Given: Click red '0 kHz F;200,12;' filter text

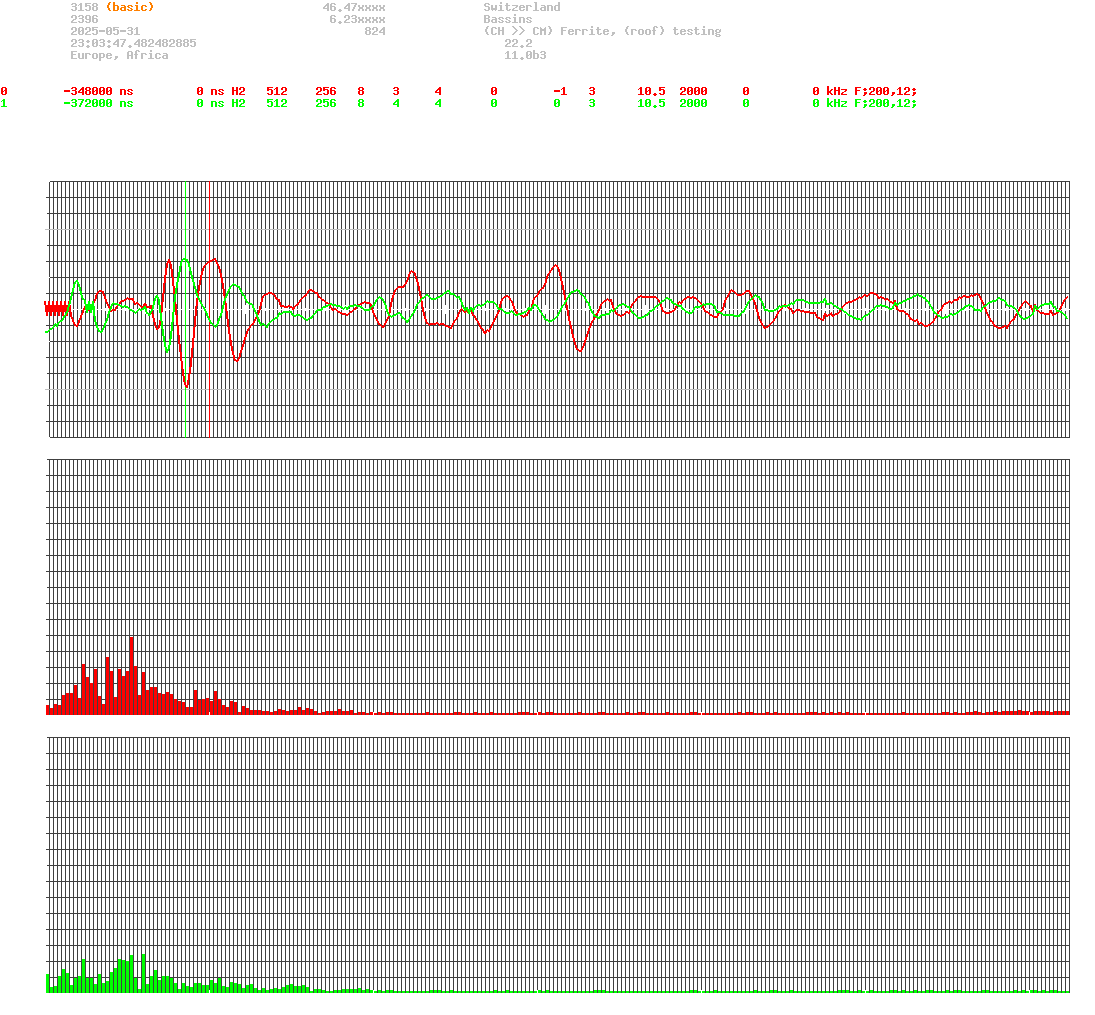Looking at the screenshot, I should pyautogui.click(x=865, y=92).
